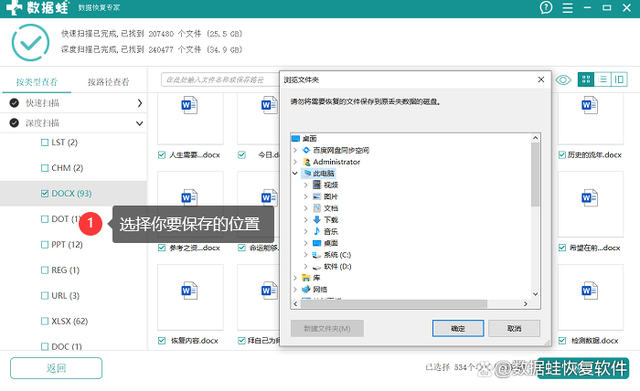
Task: Click the folder tree scroll-up arrow
Action: [x=536, y=138]
